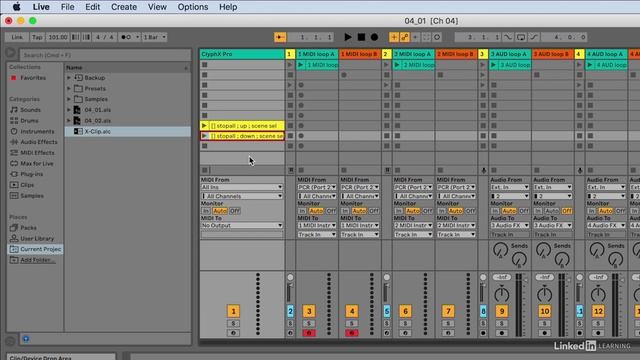Select the Max for Live category
This screenshot has width=640, height=360.
point(37,163)
